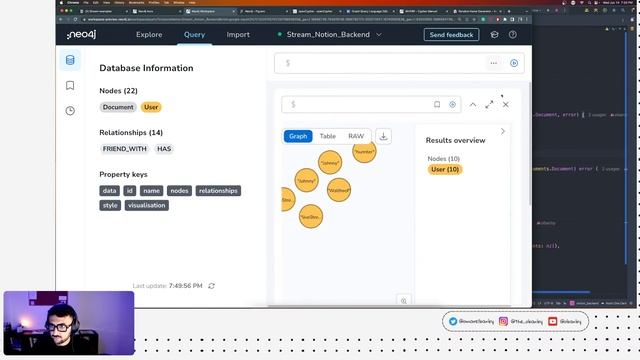Open the Stream_Notion_Backend database dropdown
The height and width of the screenshot is (360, 640).
coord(330,35)
